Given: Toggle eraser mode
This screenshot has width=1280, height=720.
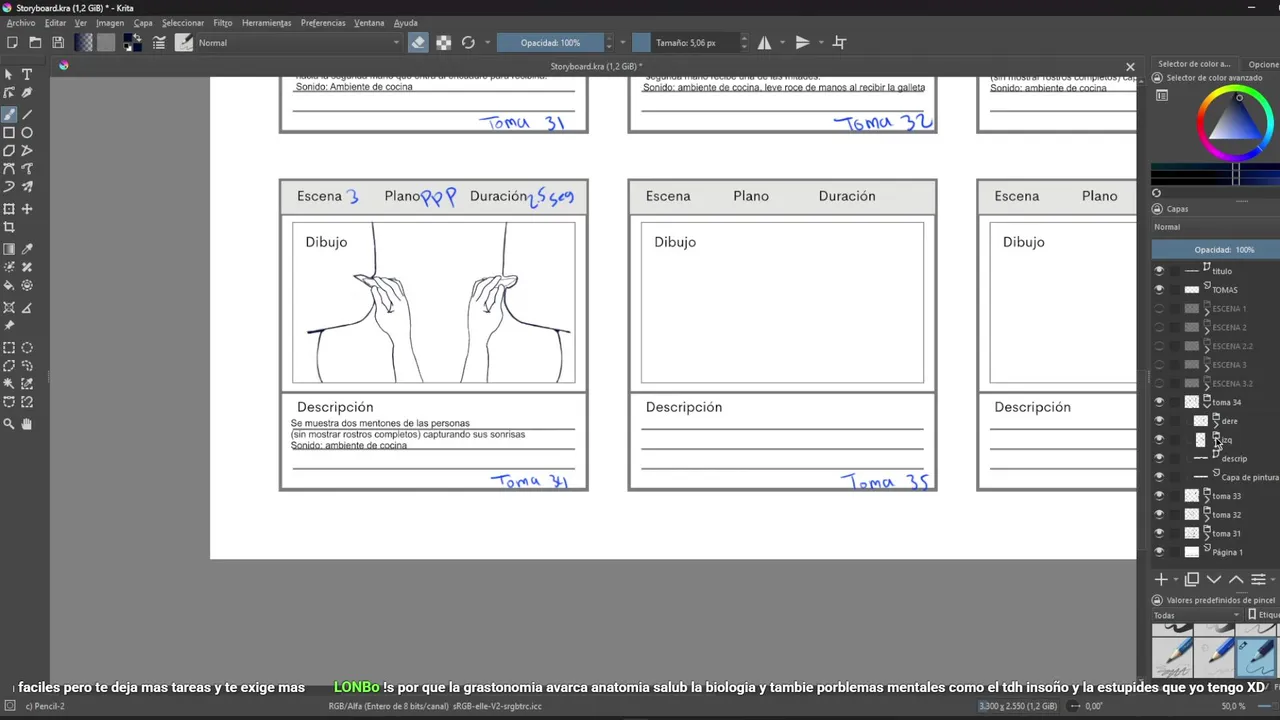Looking at the screenshot, I should pos(418,43).
